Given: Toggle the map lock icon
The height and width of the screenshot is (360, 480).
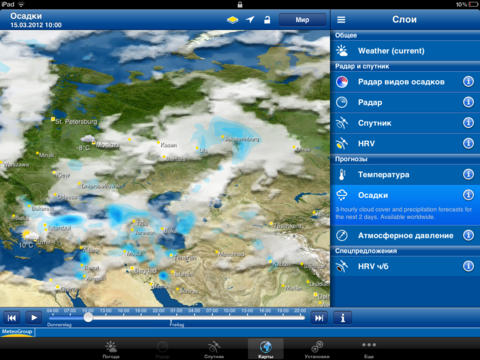Looking at the screenshot, I should [267, 20].
